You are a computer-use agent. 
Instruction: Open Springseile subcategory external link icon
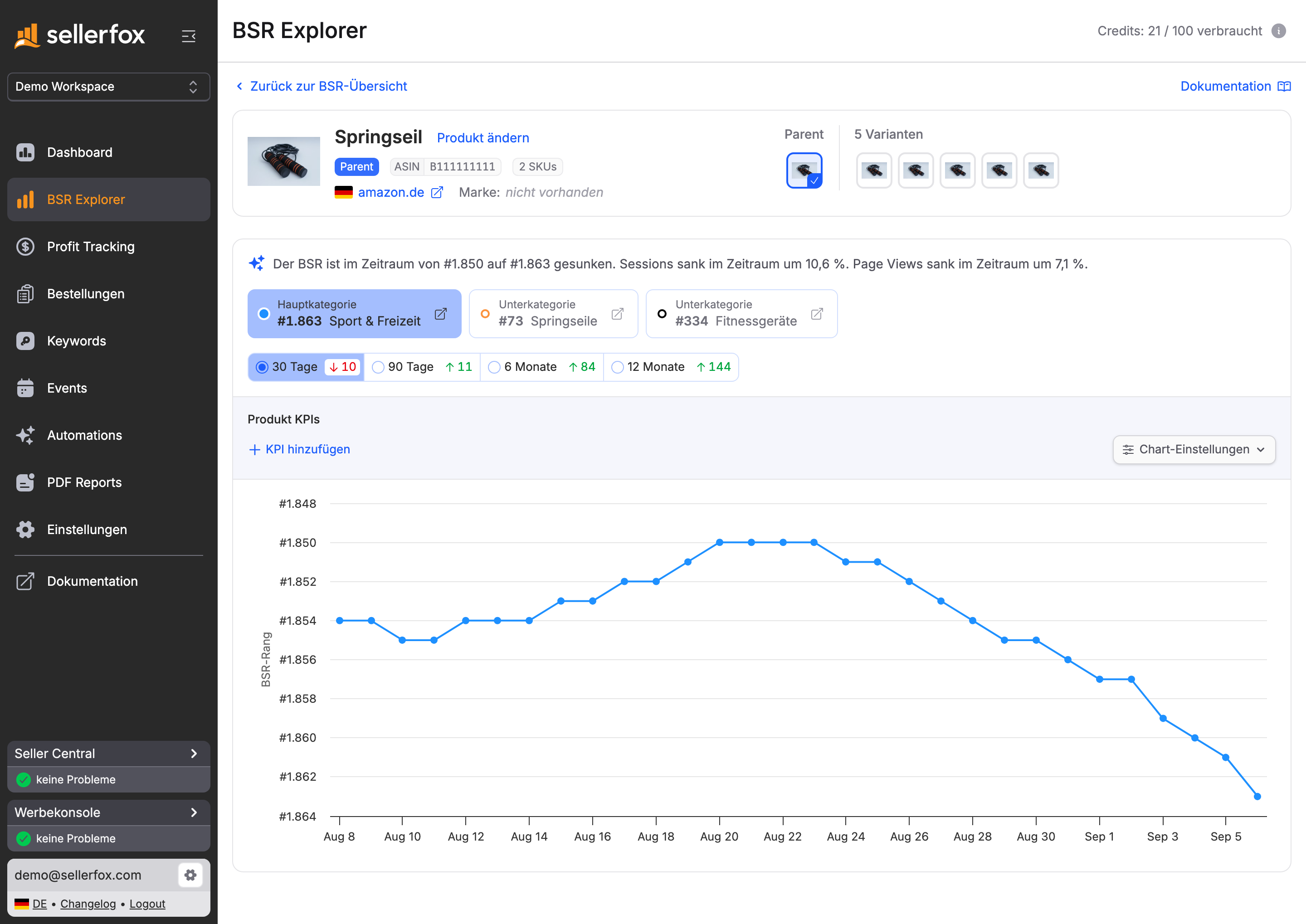coord(618,314)
